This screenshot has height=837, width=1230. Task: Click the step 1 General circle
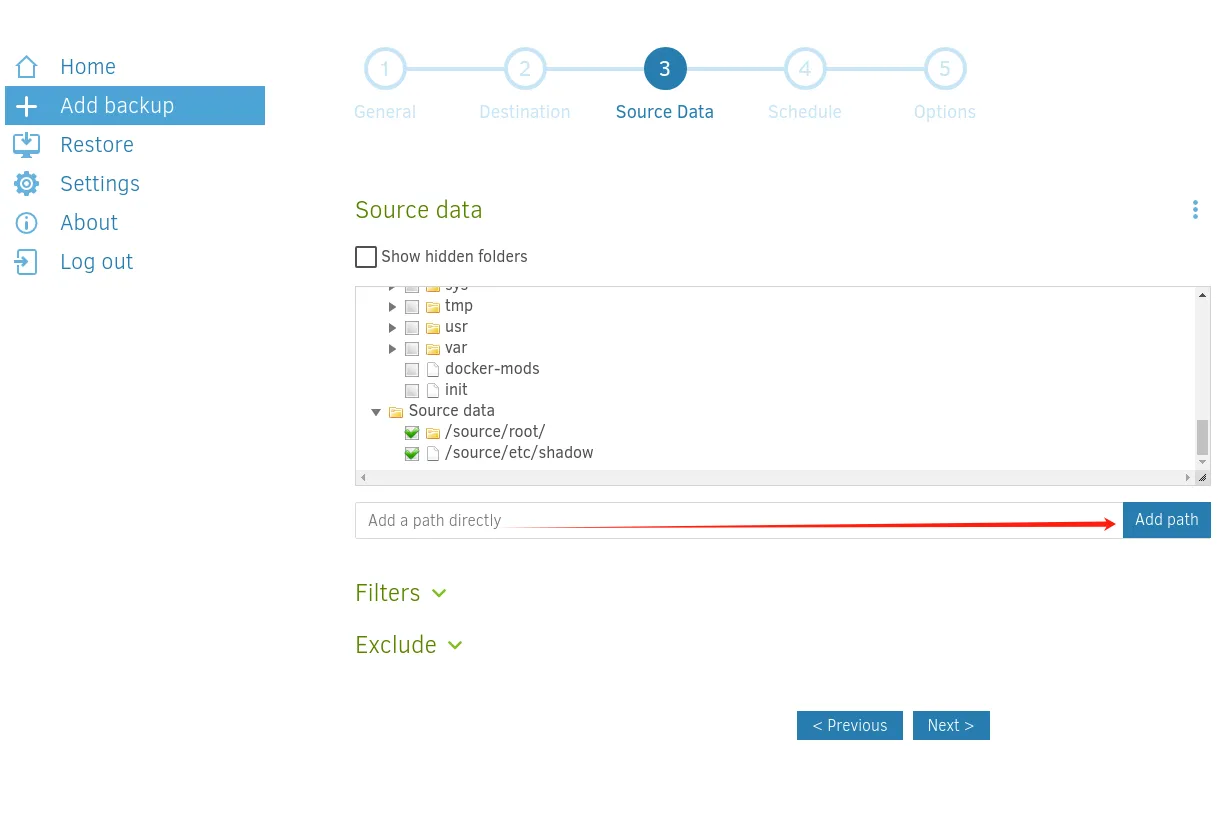click(385, 69)
